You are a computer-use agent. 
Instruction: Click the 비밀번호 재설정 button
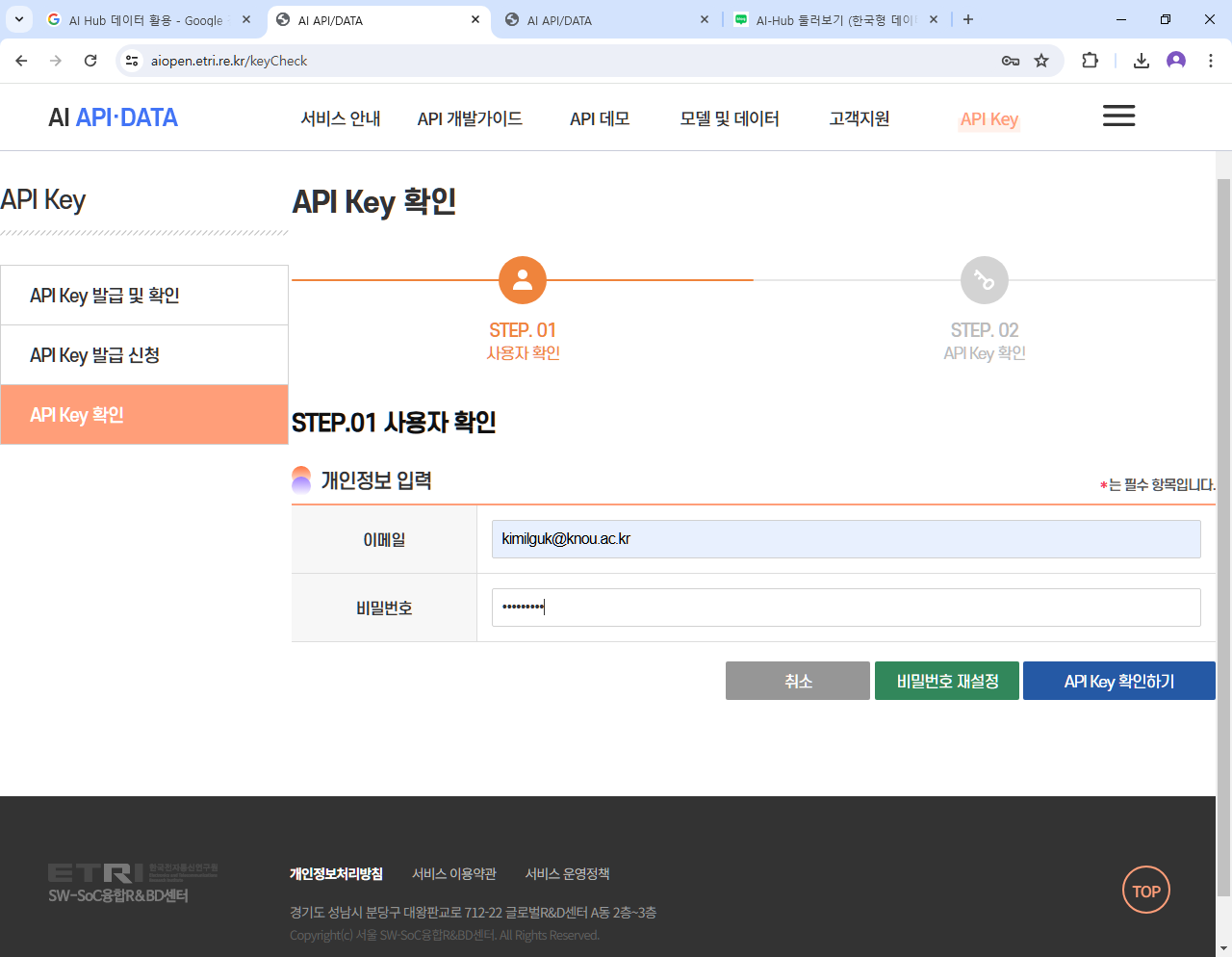[947, 681]
